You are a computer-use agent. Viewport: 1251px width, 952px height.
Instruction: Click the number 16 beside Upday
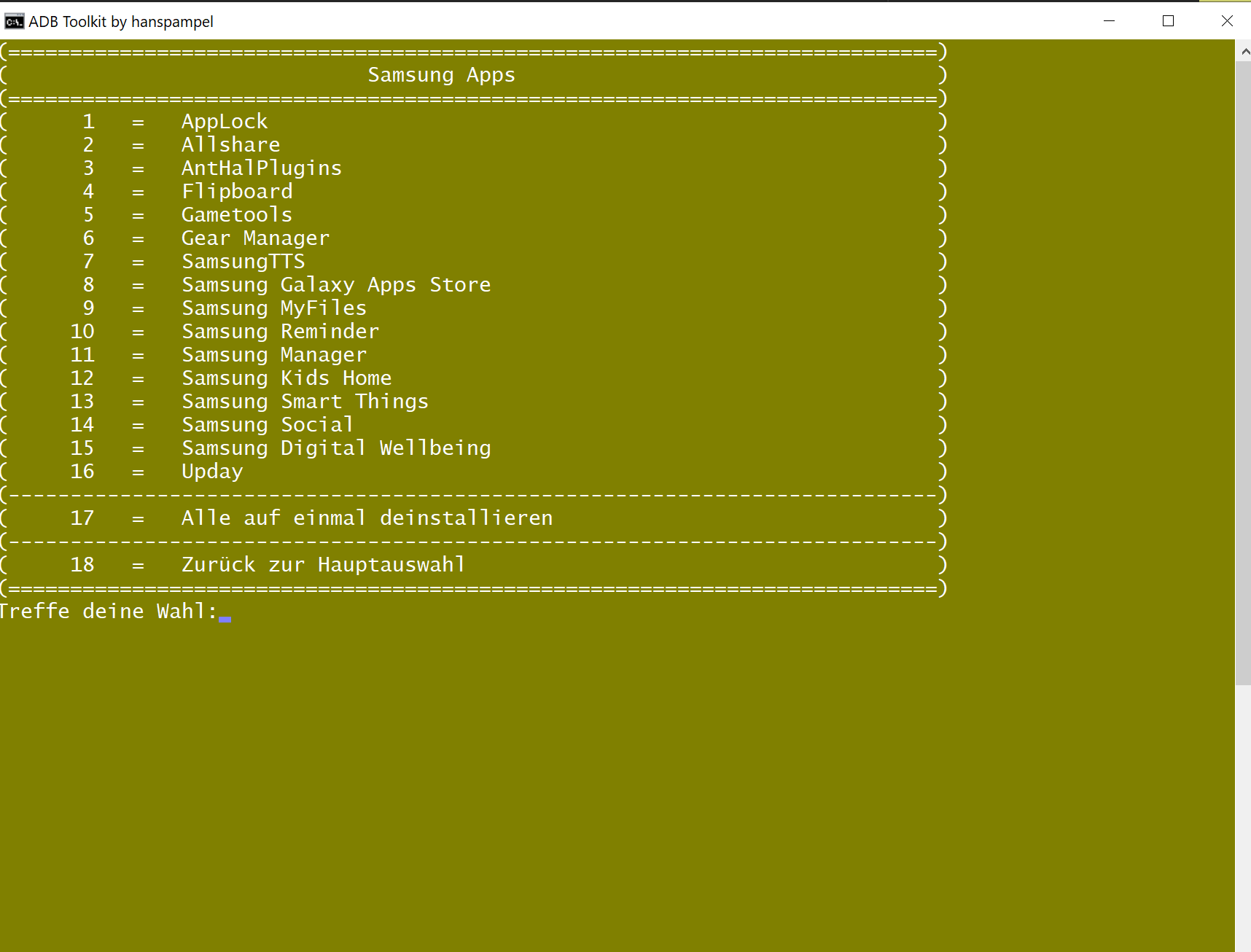click(82, 472)
